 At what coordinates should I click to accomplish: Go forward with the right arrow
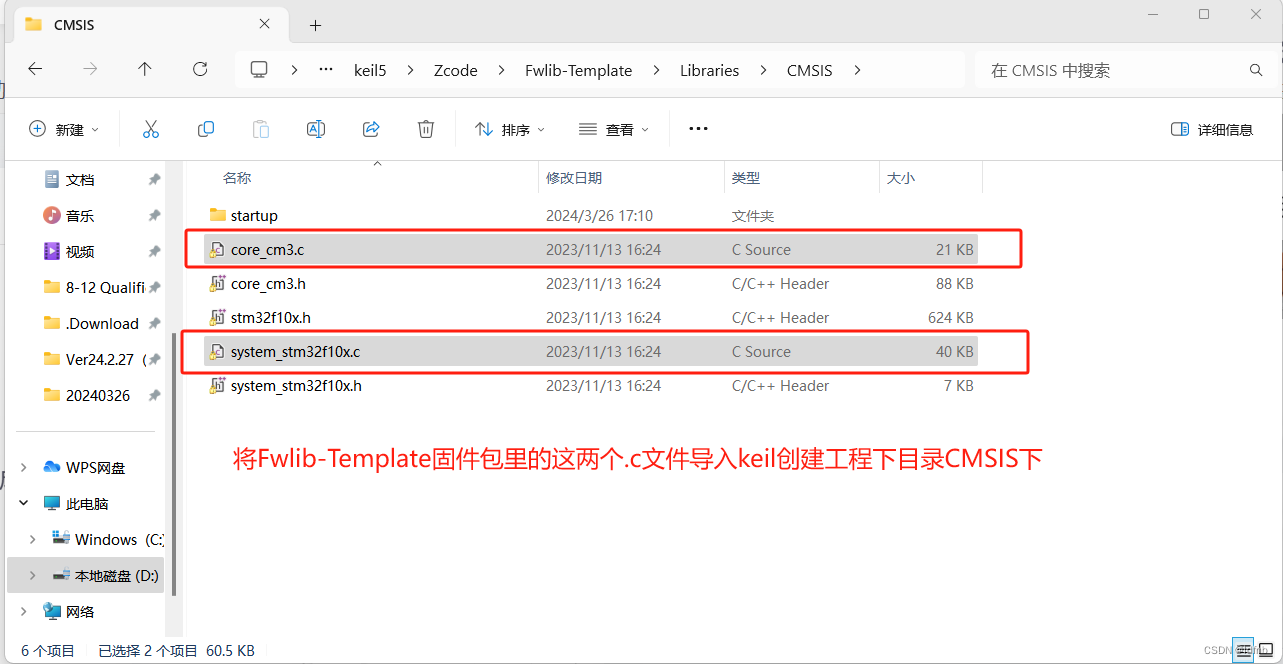coord(90,69)
